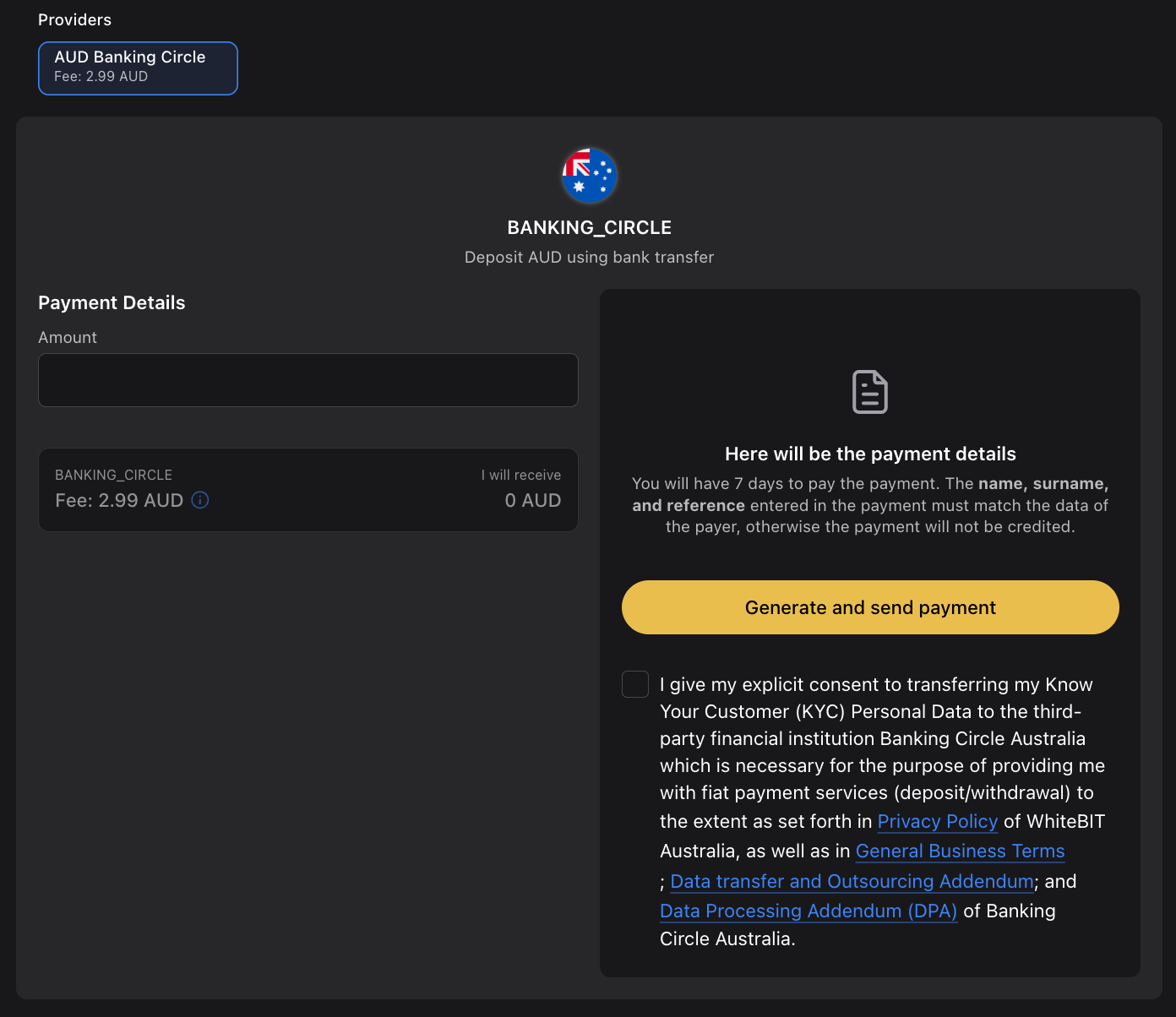Open Data transfer and Outsourcing Addendum
Viewport: 1176px width, 1017px height.
[x=852, y=881]
